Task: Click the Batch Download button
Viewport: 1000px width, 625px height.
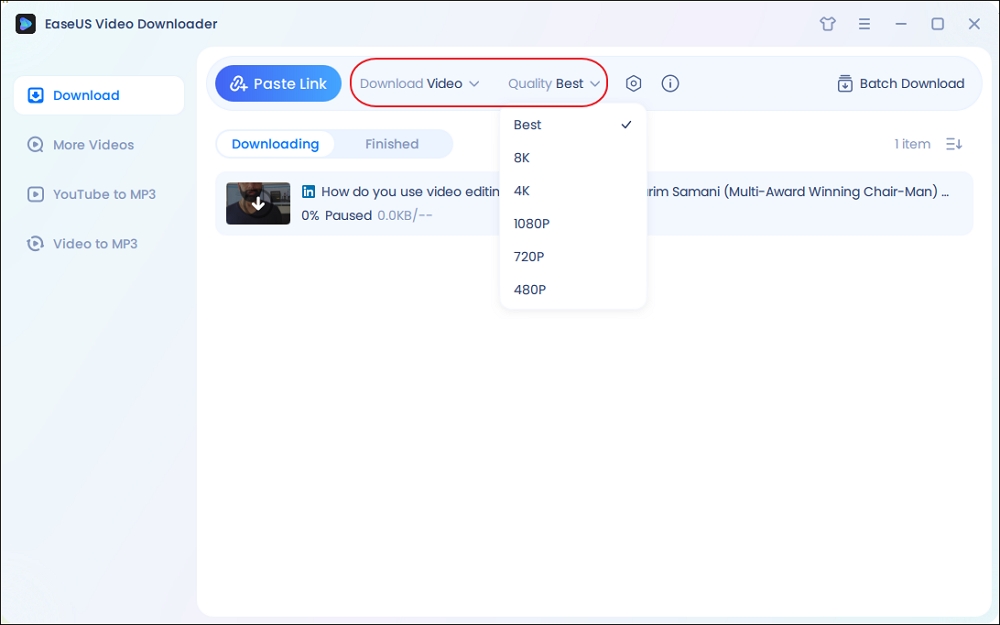Action: click(901, 84)
